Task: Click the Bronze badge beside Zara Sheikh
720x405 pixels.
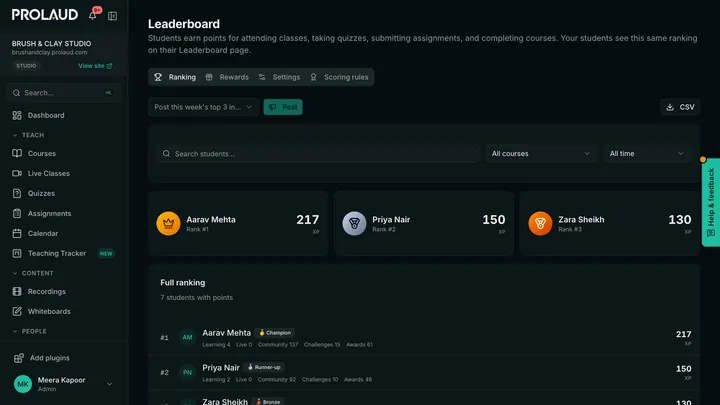Action: click(x=268, y=402)
